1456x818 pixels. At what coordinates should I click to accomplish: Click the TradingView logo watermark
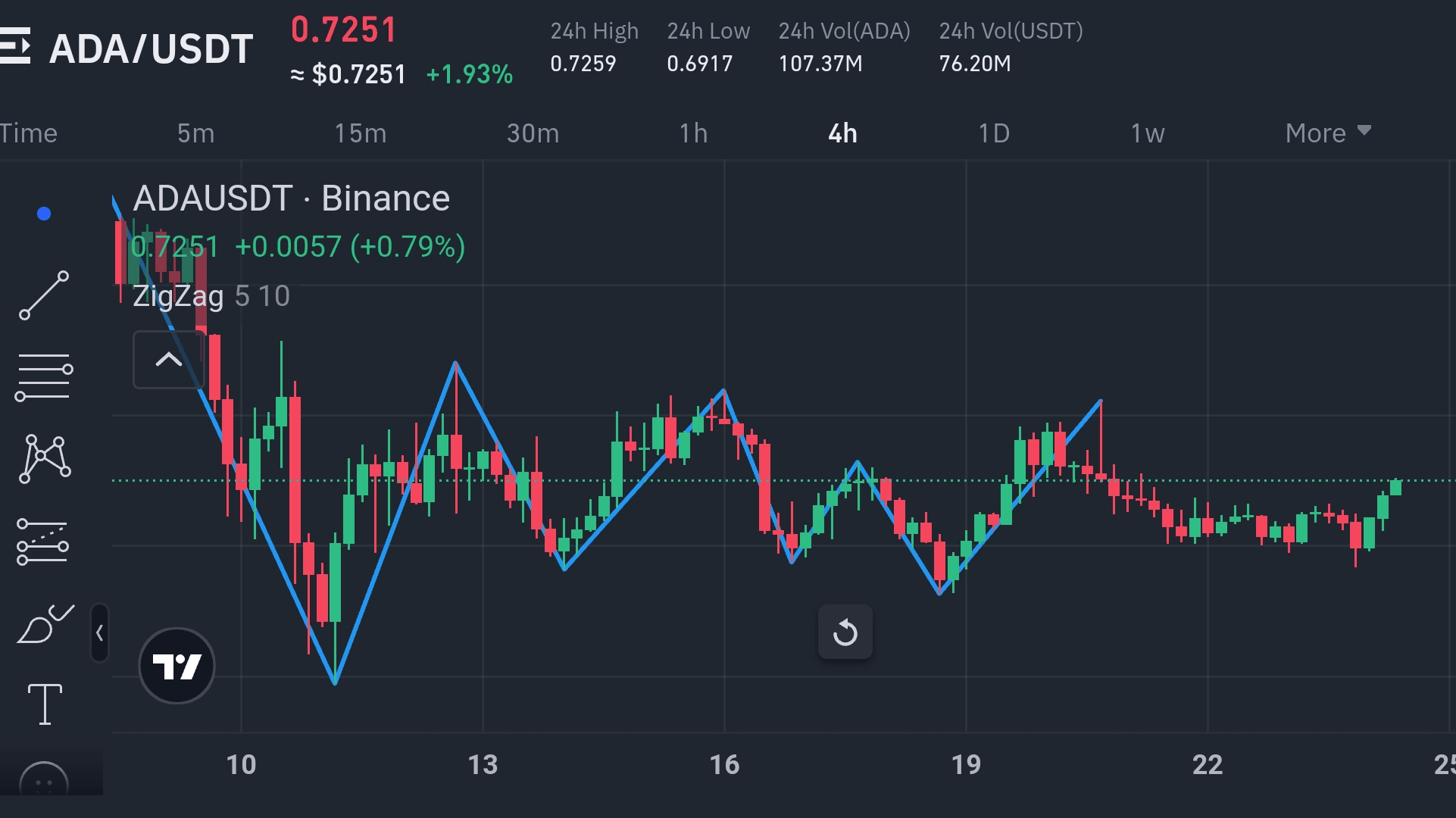[177, 665]
